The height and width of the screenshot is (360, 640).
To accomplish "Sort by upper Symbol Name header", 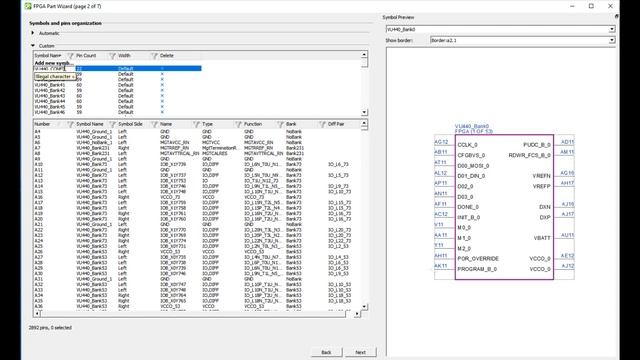I will (48, 56).
